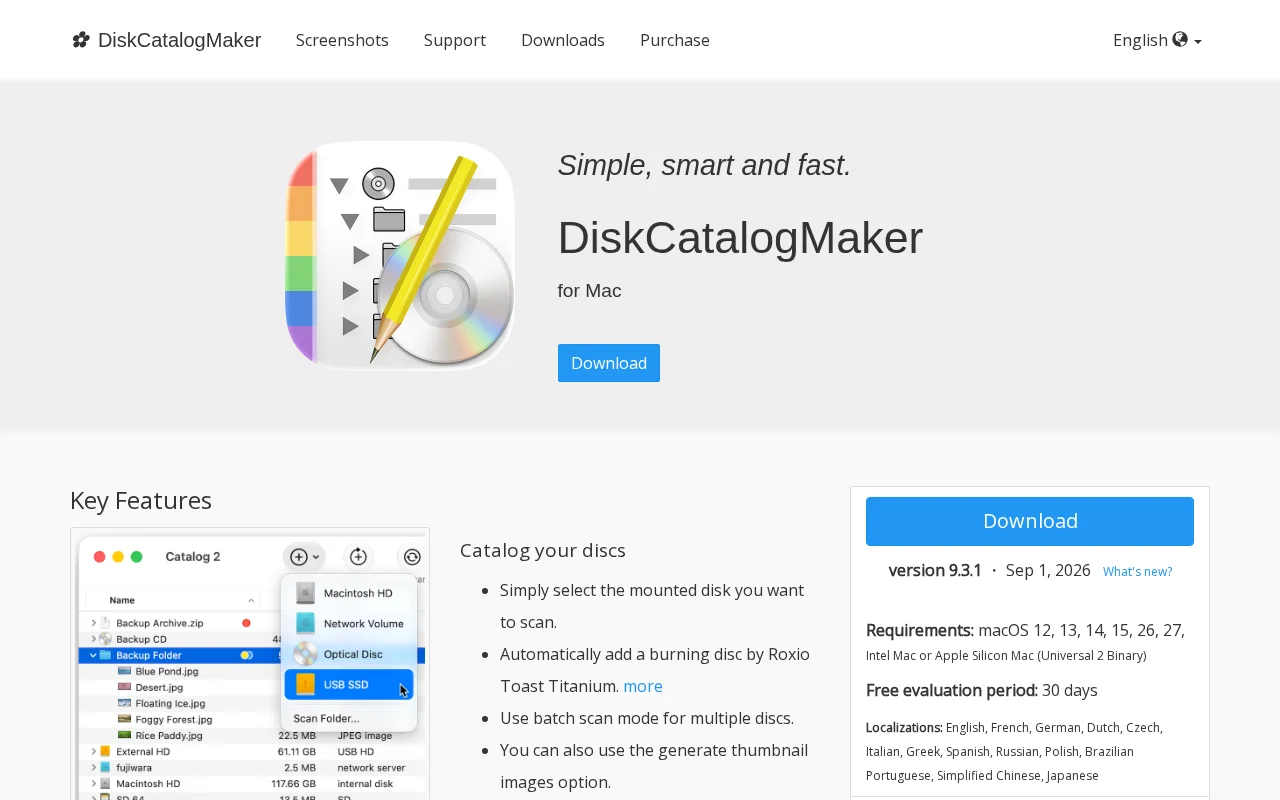
Task: Click the small blue Download button in hero
Action: [x=609, y=363]
